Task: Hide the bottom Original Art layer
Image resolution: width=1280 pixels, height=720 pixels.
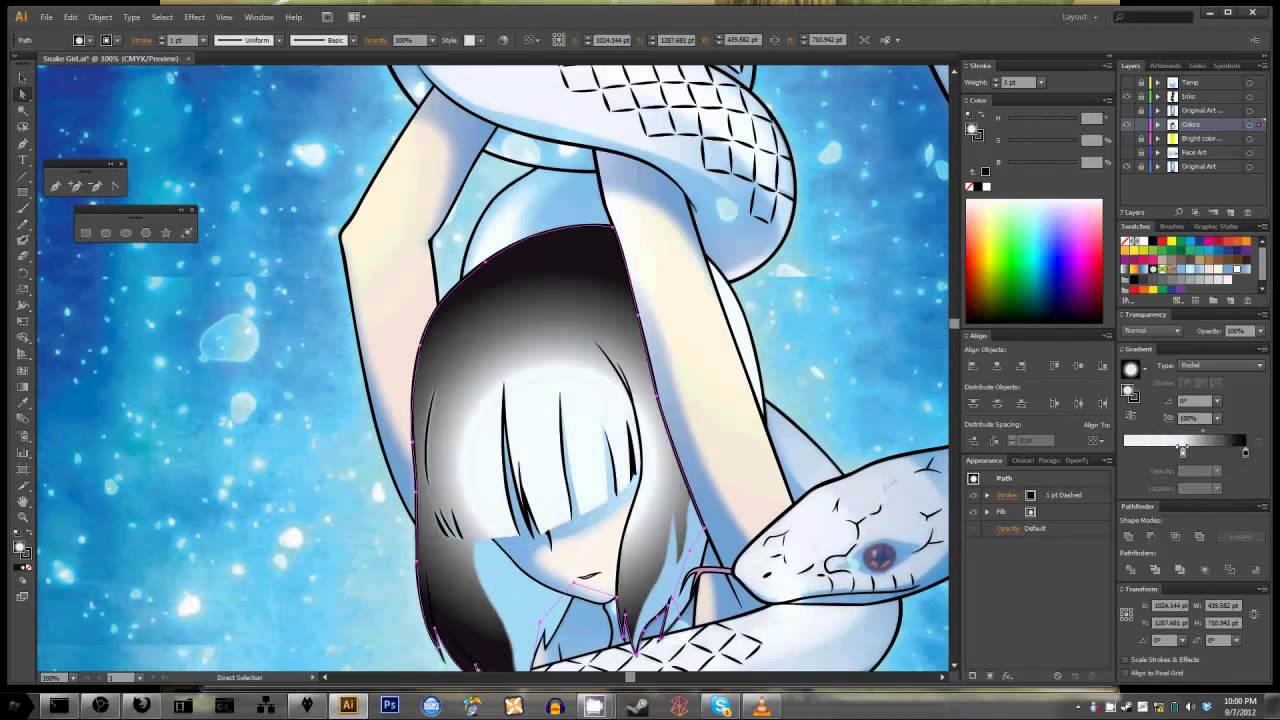Action: pyautogui.click(x=1127, y=167)
